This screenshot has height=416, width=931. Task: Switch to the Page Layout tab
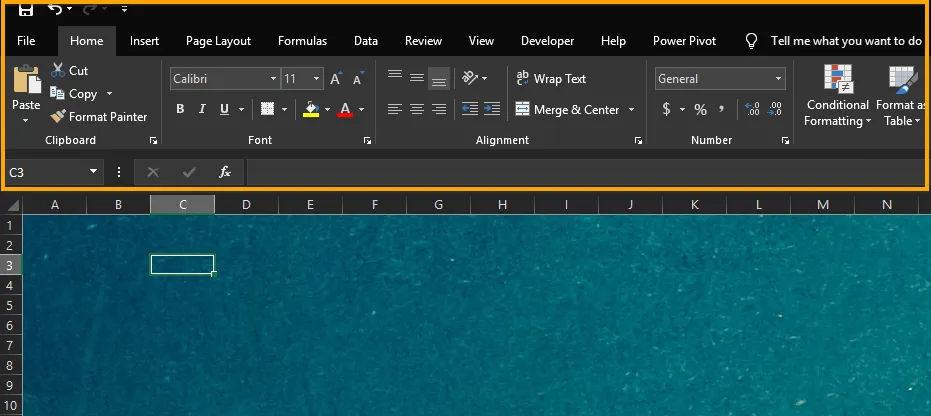[218, 41]
